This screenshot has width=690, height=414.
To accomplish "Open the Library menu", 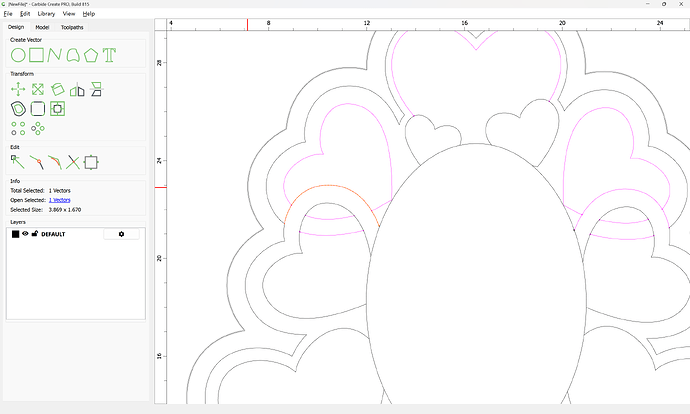I will pos(46,14).
